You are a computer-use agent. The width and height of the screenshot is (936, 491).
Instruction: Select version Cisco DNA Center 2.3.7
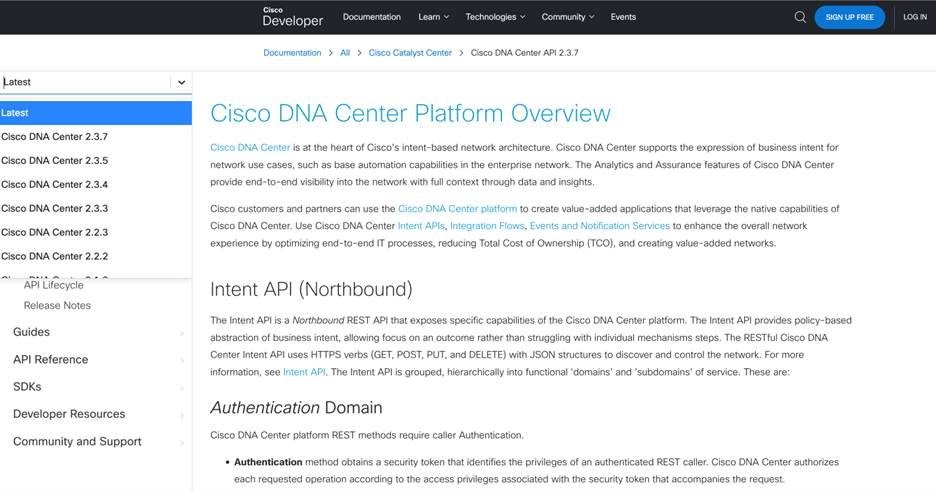(x=96, y=137)
